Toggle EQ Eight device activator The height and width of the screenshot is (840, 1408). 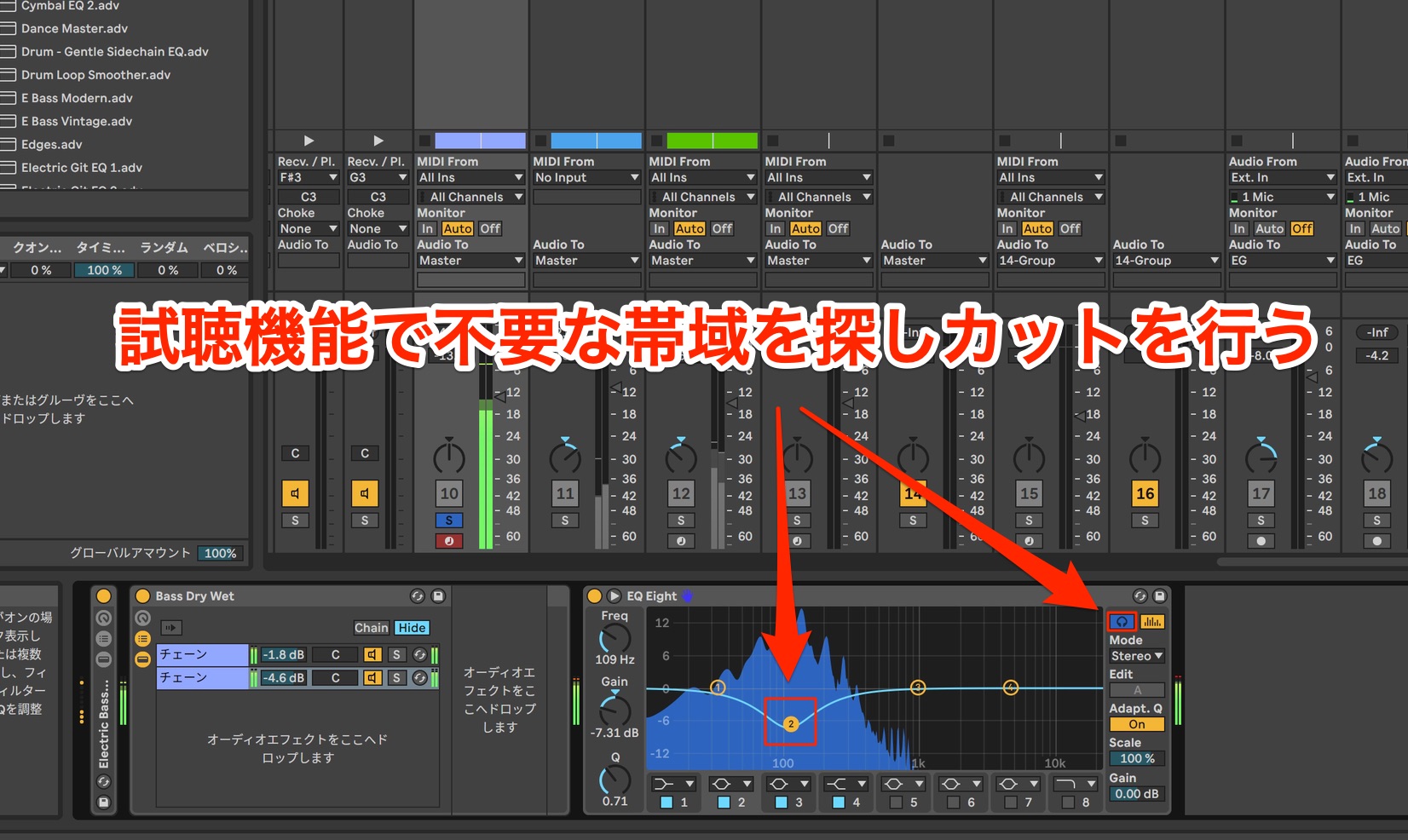click(595, 596)
